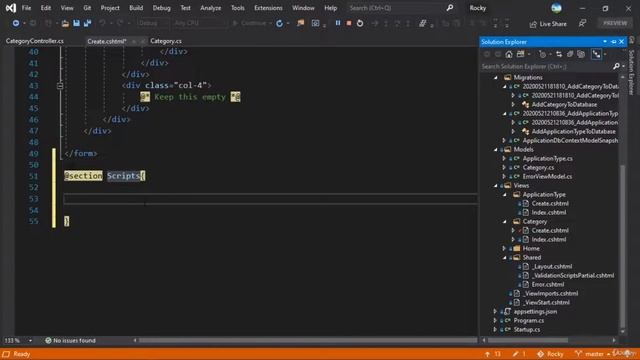Screen dimensions: 640x360
Task: Collapse the Views folder
Action: point(496,185)
